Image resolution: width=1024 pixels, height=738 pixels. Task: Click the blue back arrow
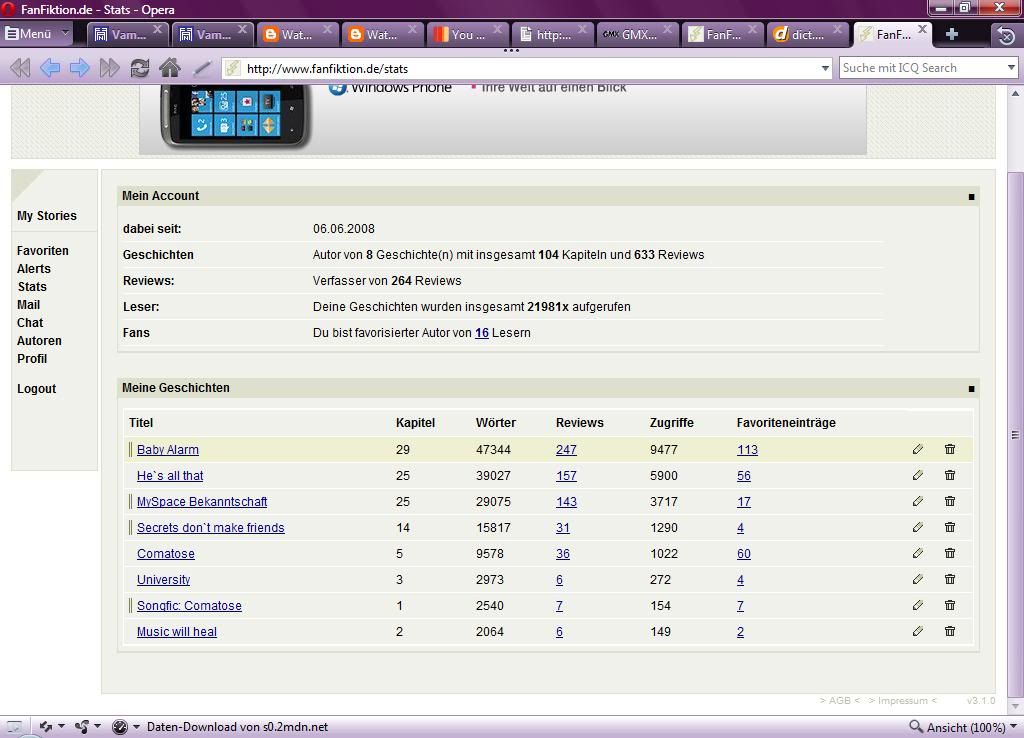coord(49,68)
